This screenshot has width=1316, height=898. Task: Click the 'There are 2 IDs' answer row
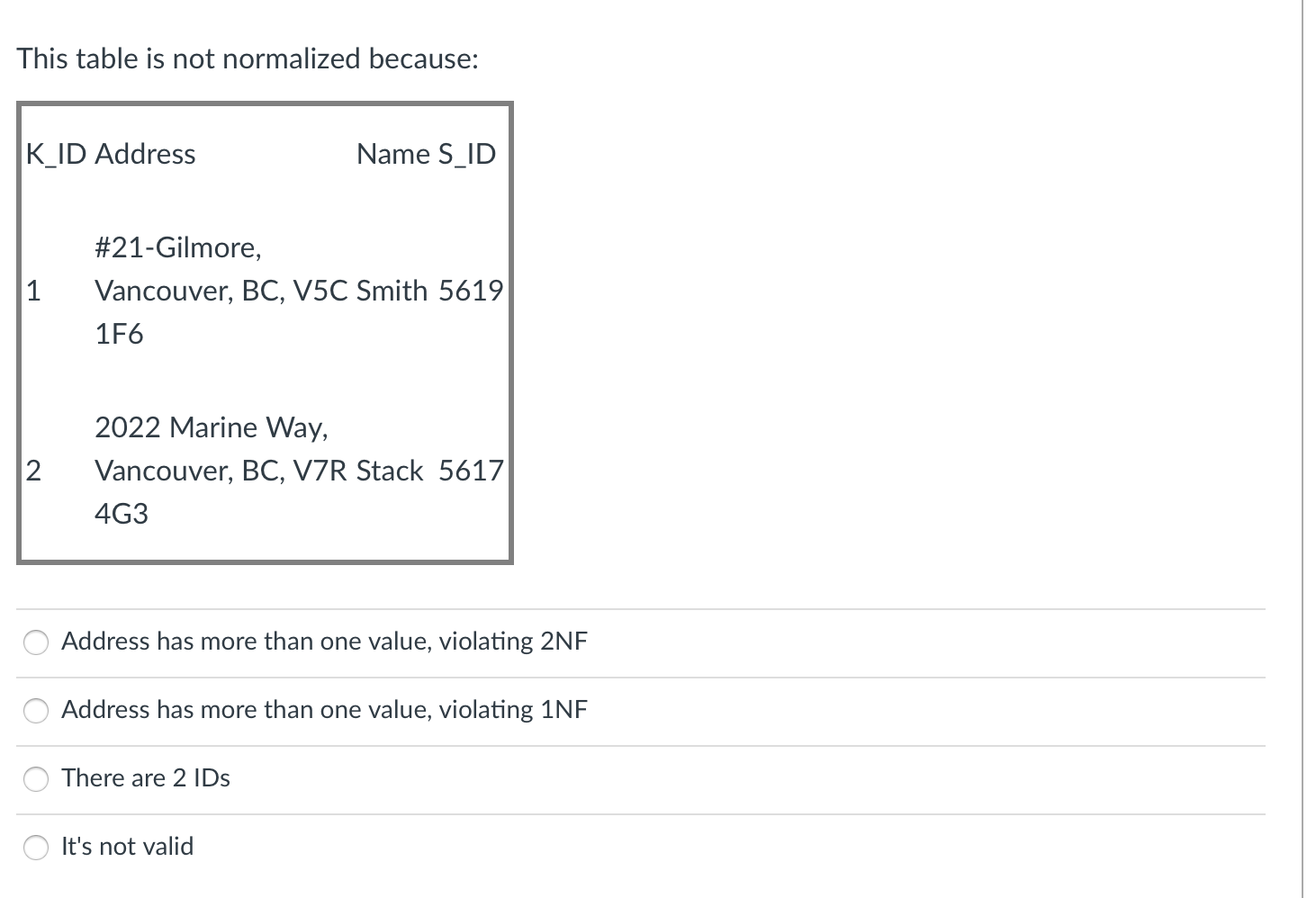[146, 778]
